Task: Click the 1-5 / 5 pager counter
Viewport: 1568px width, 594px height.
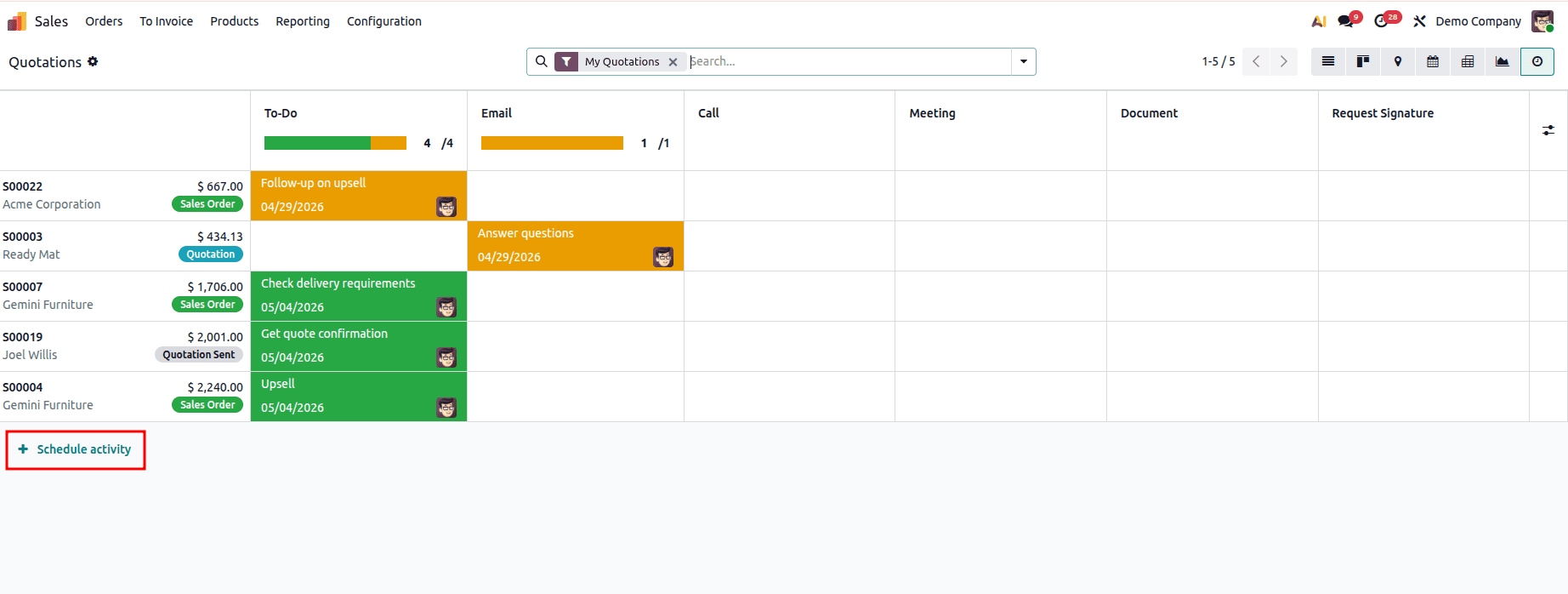Action: pyautogui.click(x=1219, y=61)
